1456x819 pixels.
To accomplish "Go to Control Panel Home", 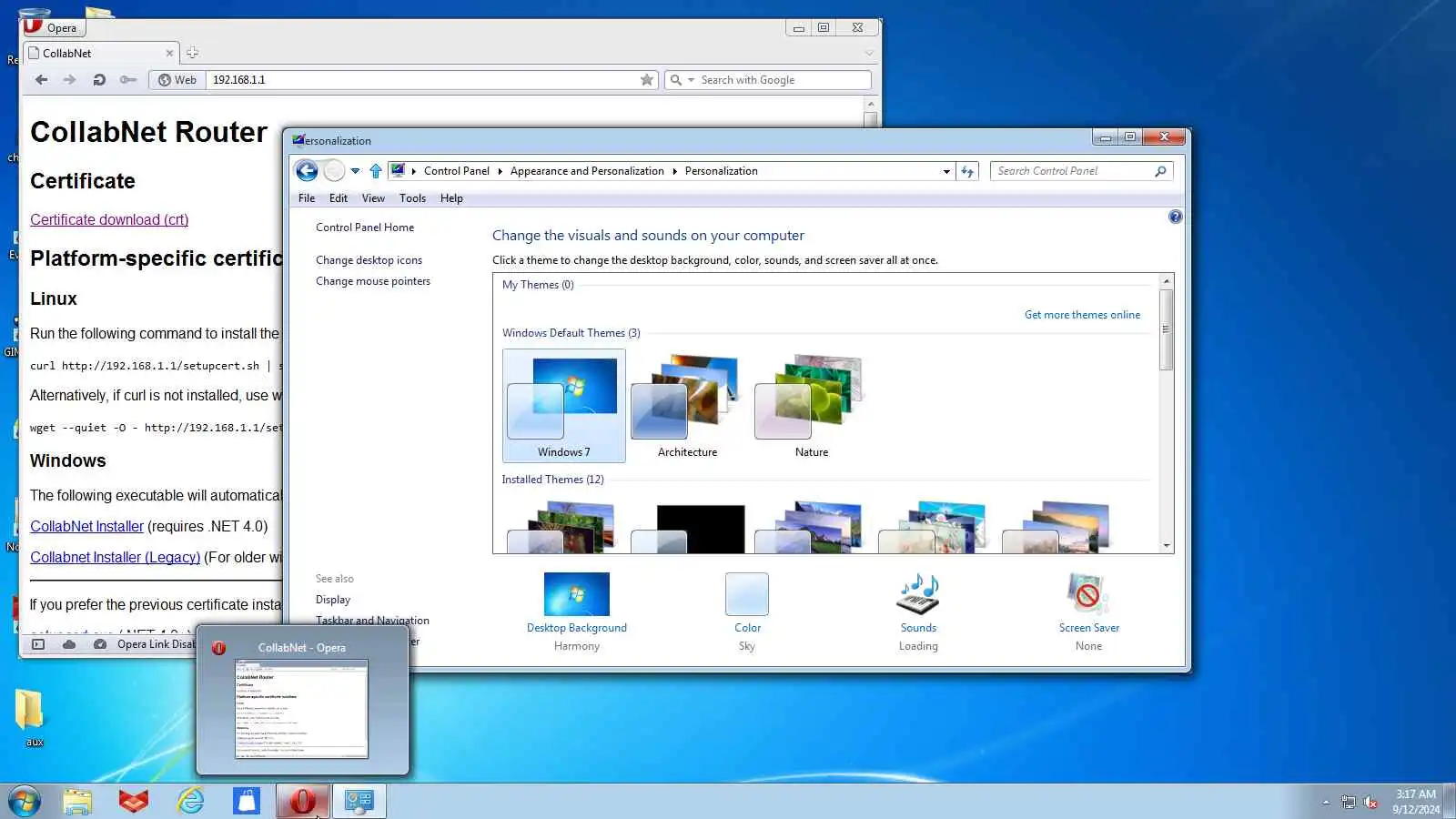I will (365, 227).
